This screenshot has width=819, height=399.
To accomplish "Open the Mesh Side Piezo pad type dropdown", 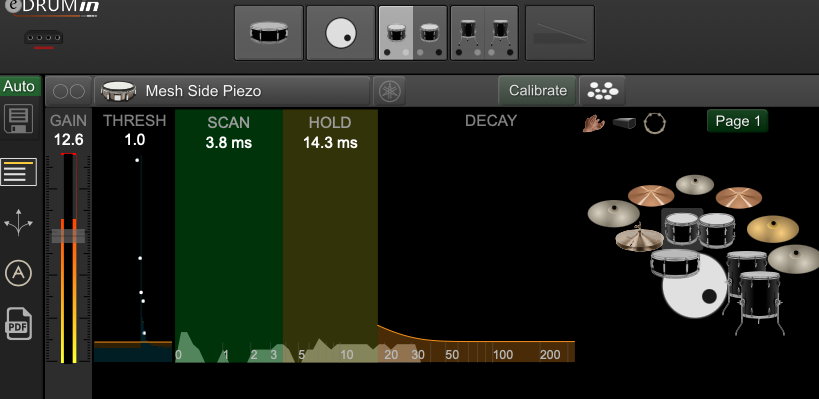I will pyautogui.click(x=232, y=91).
